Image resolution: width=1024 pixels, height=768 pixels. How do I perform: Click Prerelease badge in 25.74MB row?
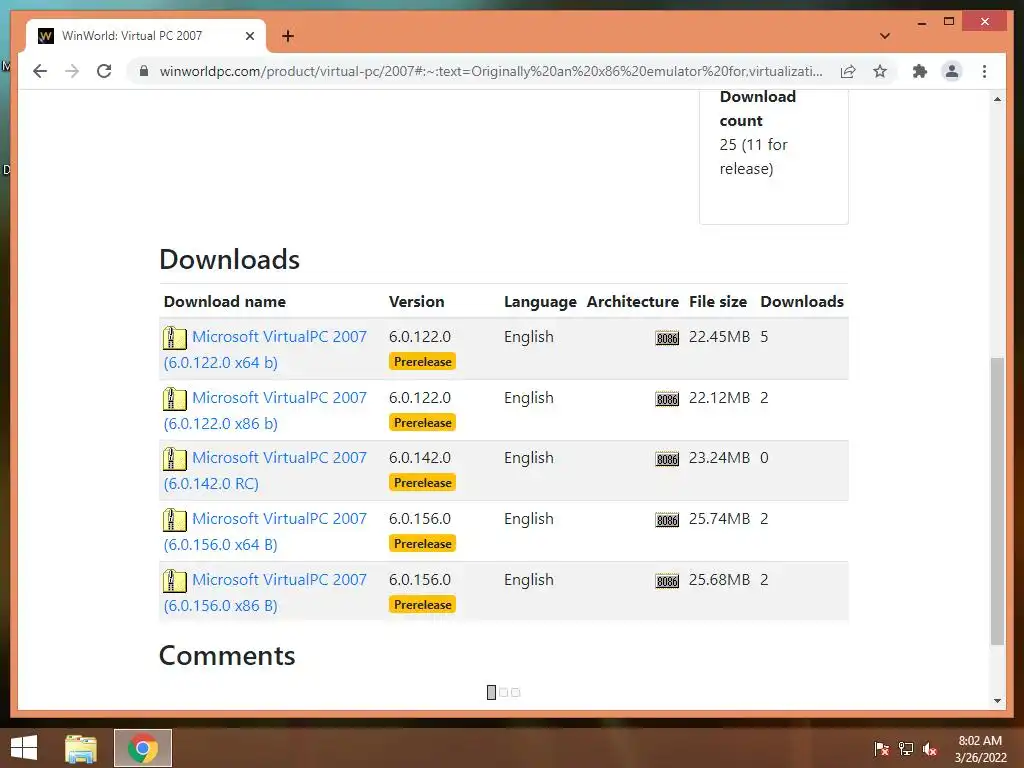[423, 543]
